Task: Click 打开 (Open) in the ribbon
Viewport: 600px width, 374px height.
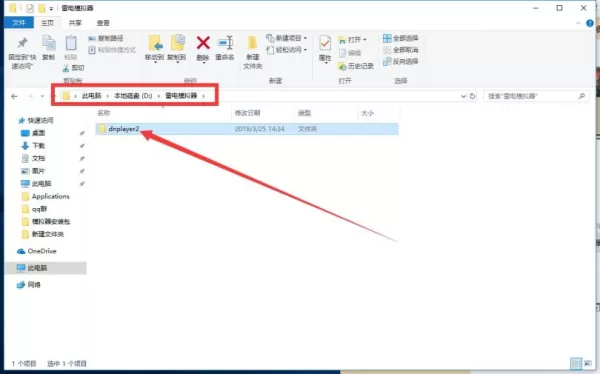Action: (352, 40)
